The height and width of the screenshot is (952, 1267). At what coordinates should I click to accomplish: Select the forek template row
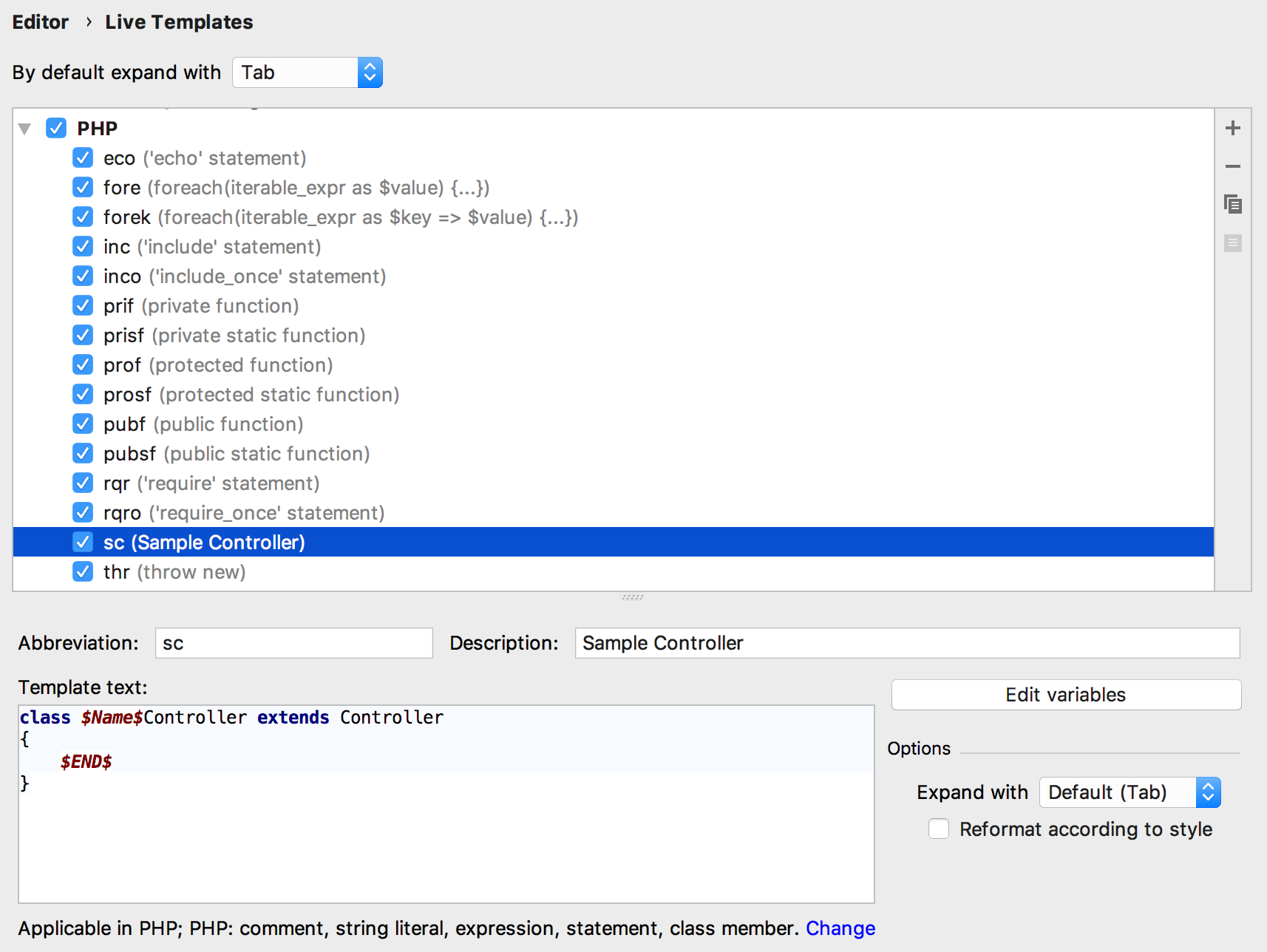pos(614,217)
